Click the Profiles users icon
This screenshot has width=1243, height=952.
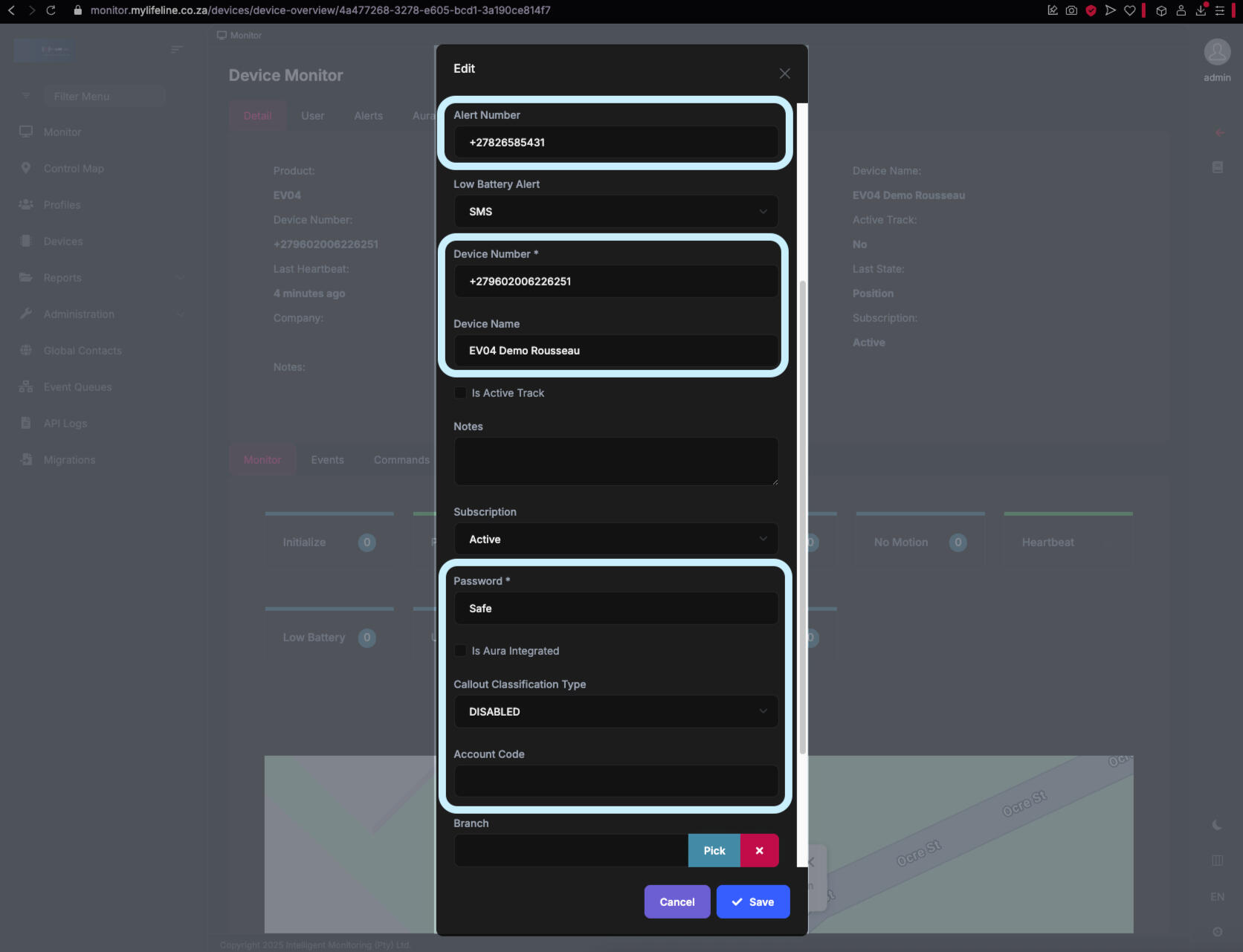click(x=26, y=204)
